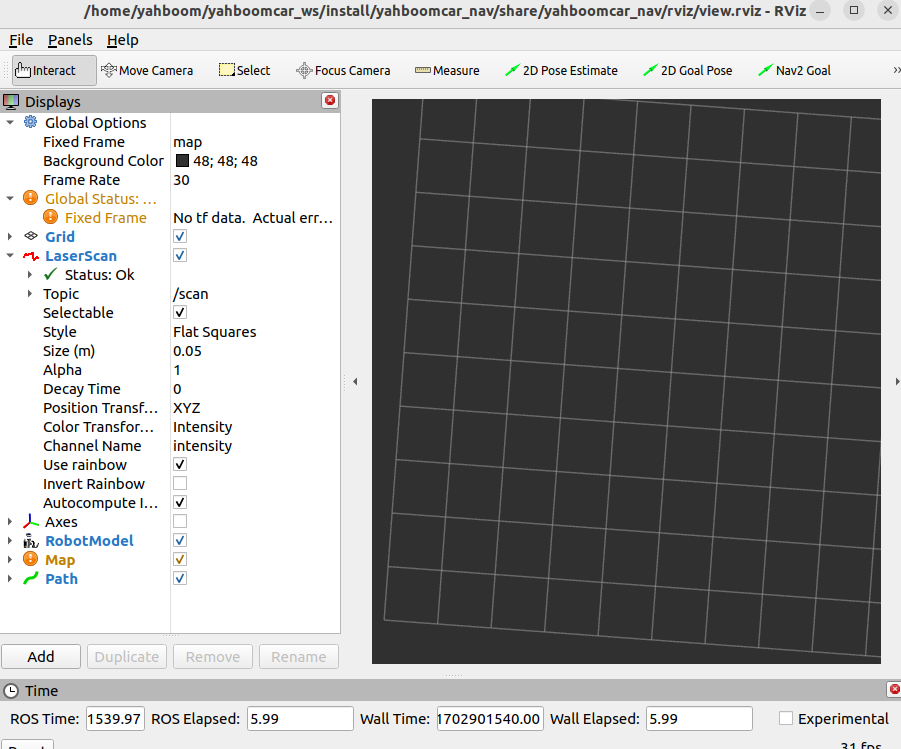Viewport: 901px width, 749px height.
Task: Pick the Nav2 Goal tool
Action: pos(794,70)
